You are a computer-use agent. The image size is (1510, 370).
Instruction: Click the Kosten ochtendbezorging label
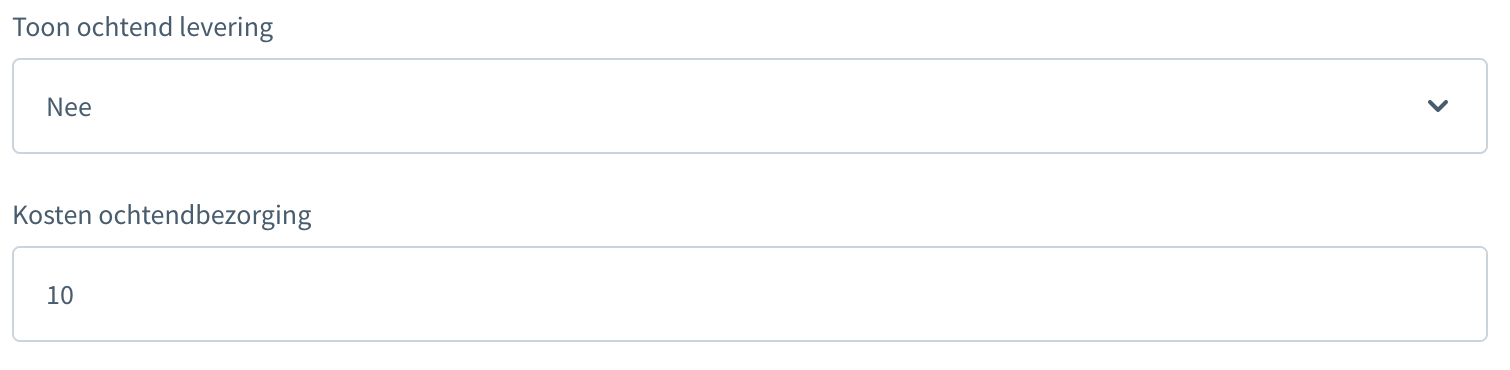click(x=162, y=215)
